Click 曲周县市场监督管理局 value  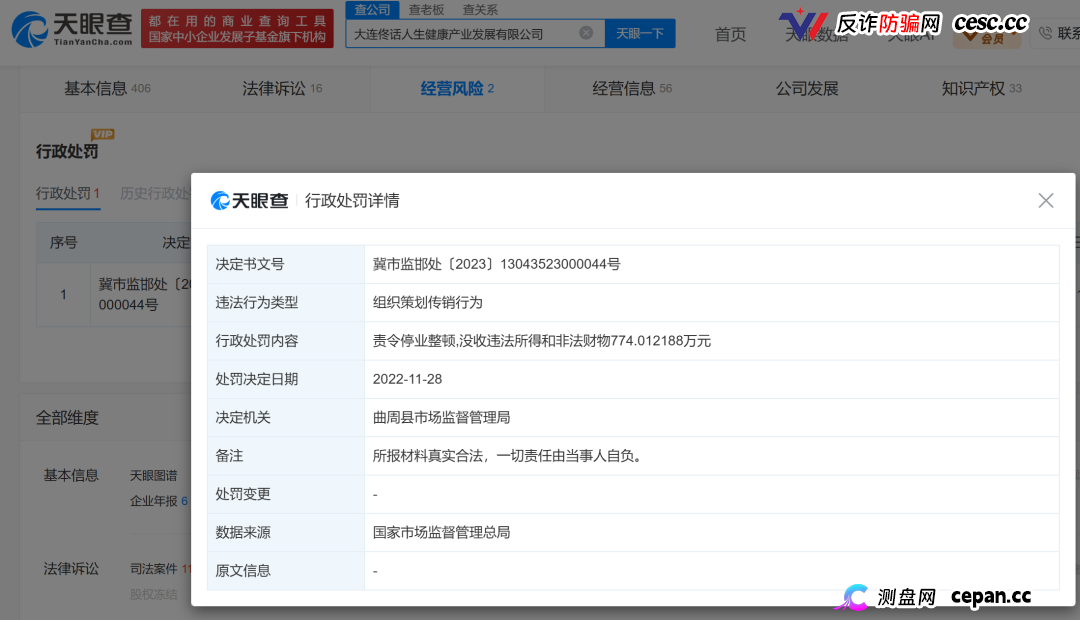point(442,417)
